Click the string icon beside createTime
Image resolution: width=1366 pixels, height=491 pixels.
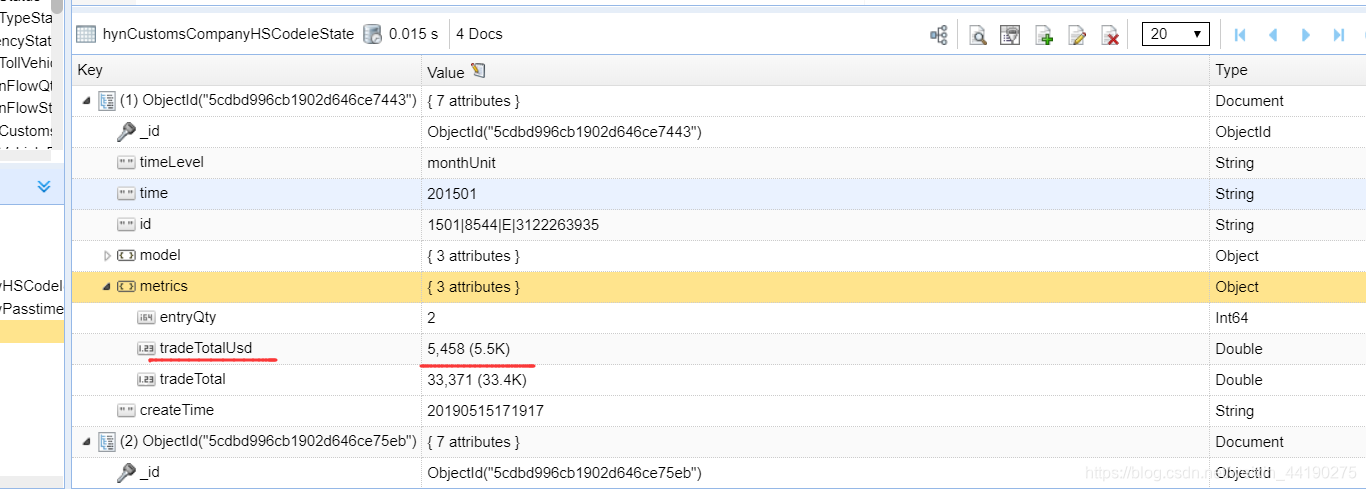point(126,411)
